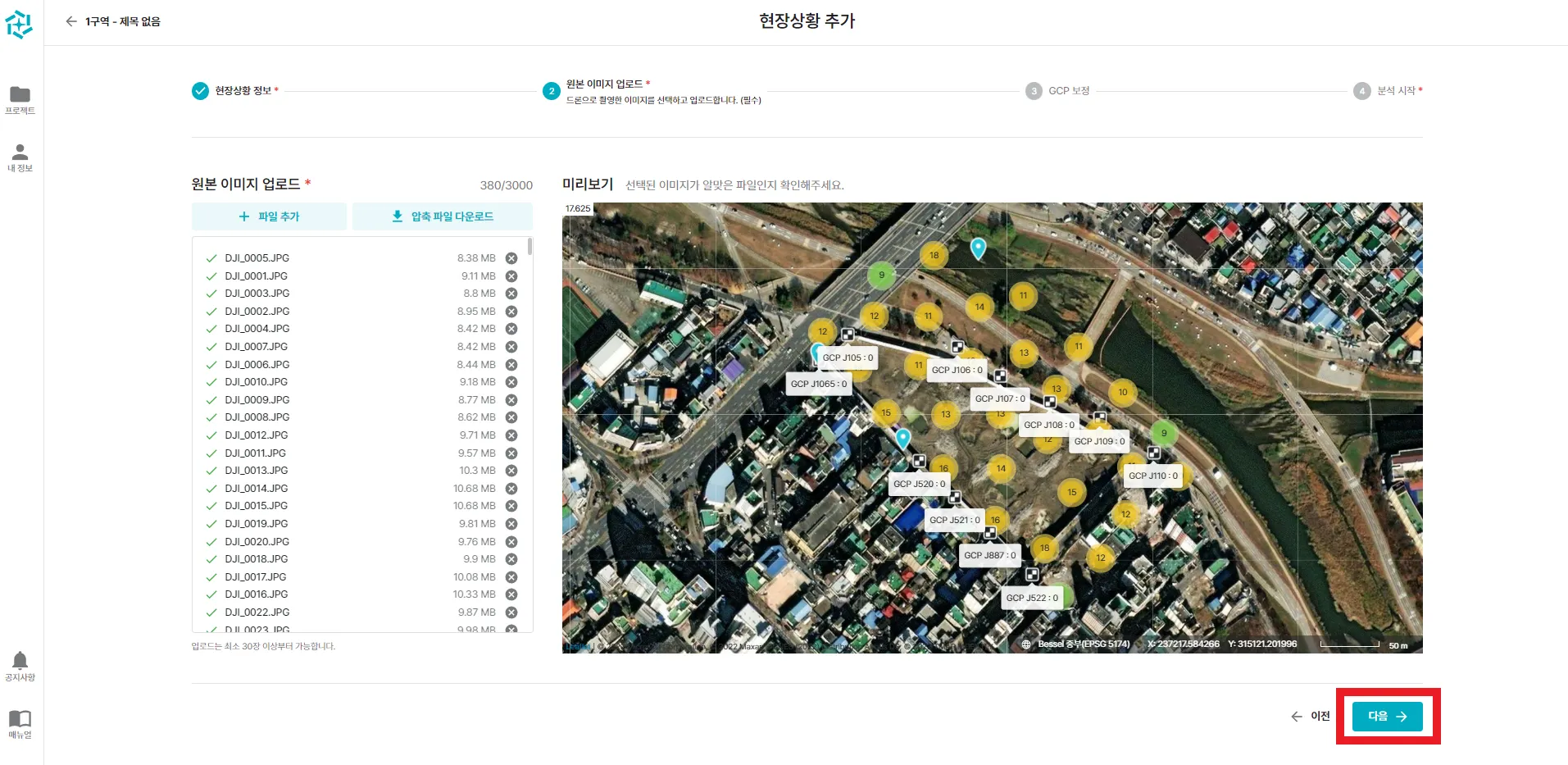Click the 파일 추가 button

pyautogui.click(x=269, y=216)
